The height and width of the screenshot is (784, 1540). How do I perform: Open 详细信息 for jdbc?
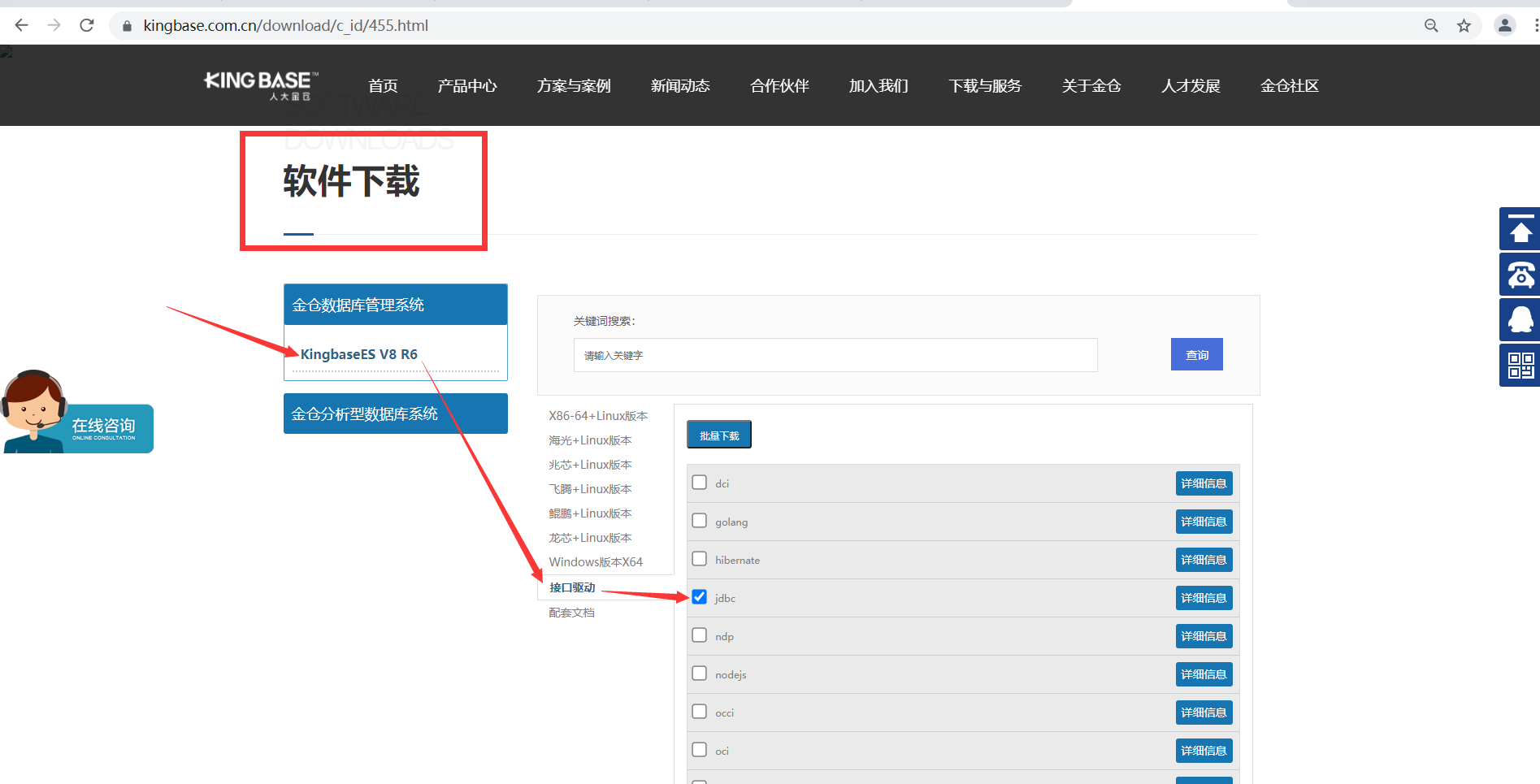(1204, 597)
